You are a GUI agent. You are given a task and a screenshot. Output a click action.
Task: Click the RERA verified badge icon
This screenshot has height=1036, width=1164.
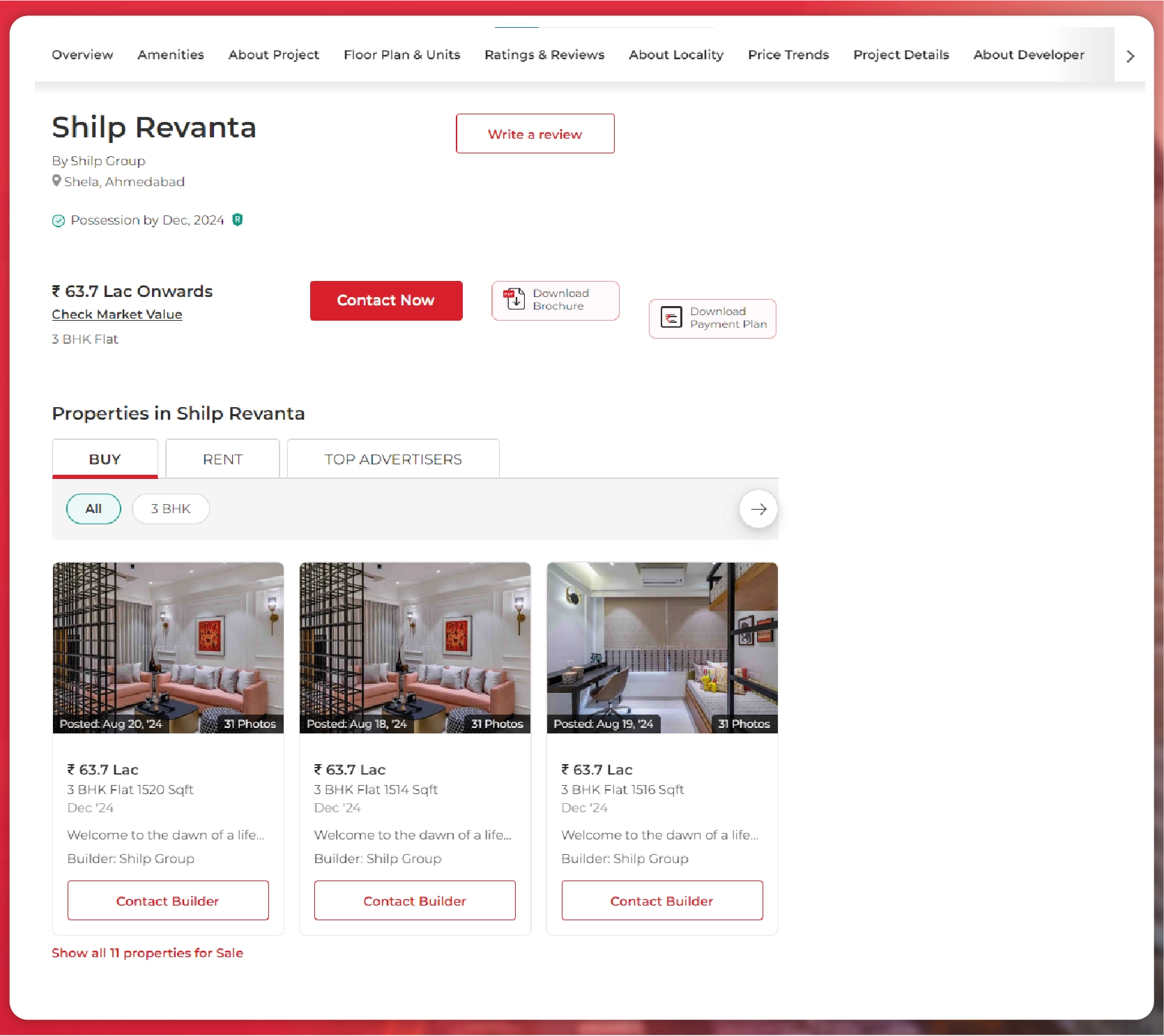pyautogui.click(x=238, y=220)
